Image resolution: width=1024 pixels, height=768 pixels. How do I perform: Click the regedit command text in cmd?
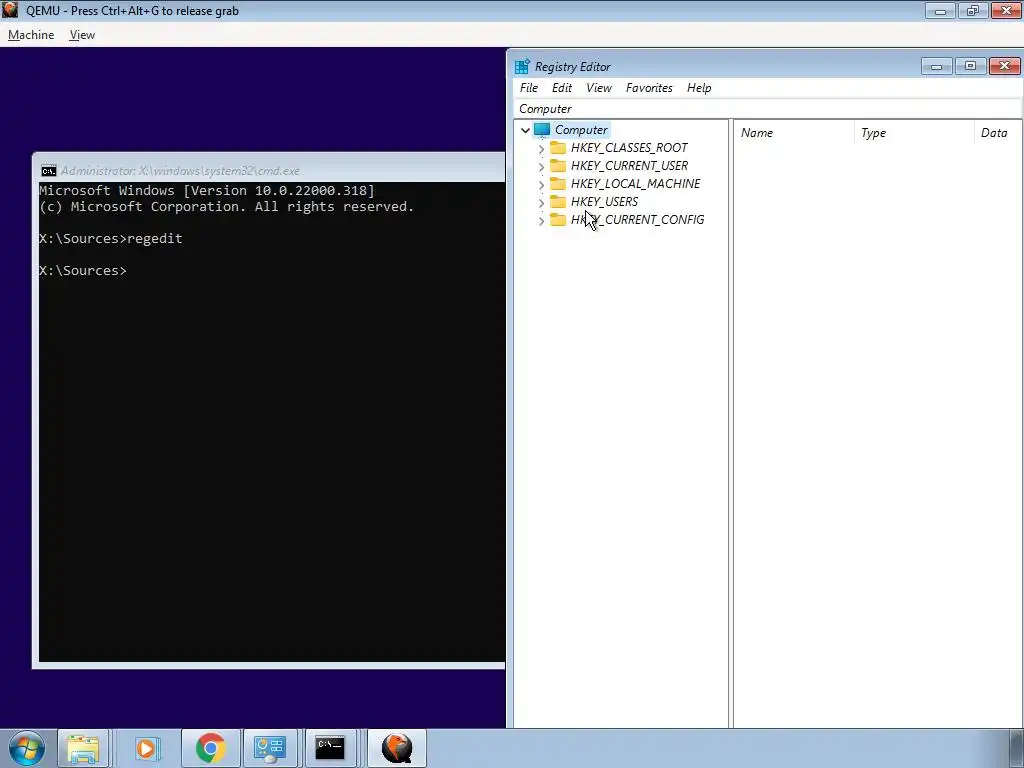coord(155,238)
